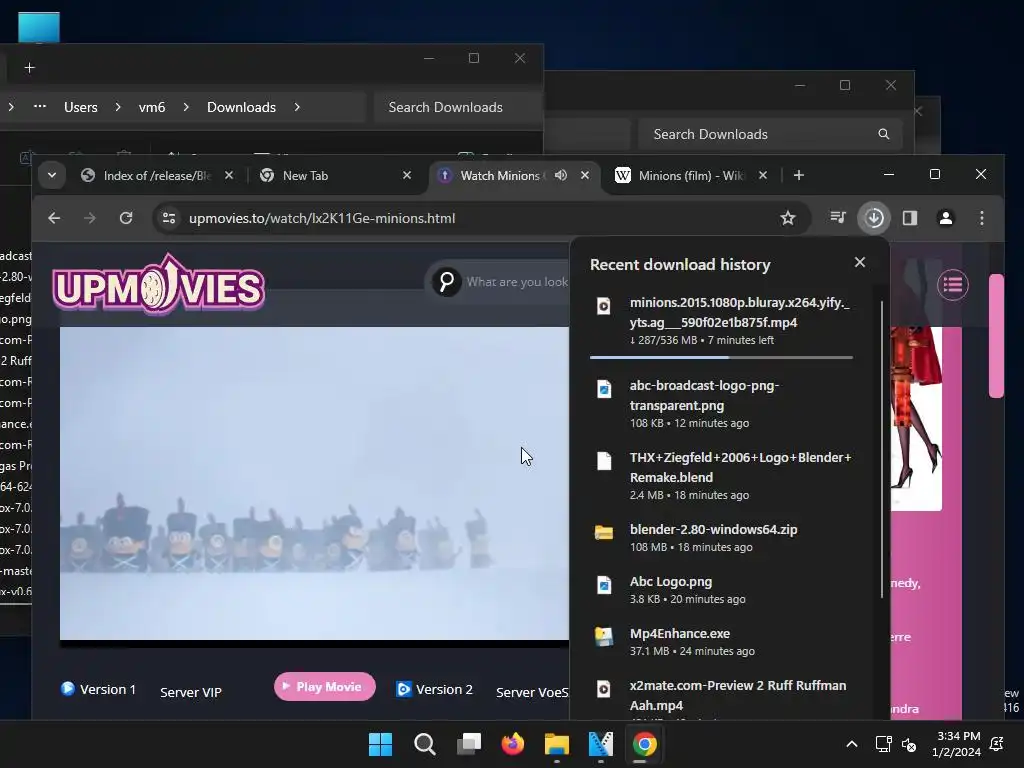The height and width of the screenshot is (768, 1024).
Task: Expand the chevron after Users breadcrumb
Action: 118,107
